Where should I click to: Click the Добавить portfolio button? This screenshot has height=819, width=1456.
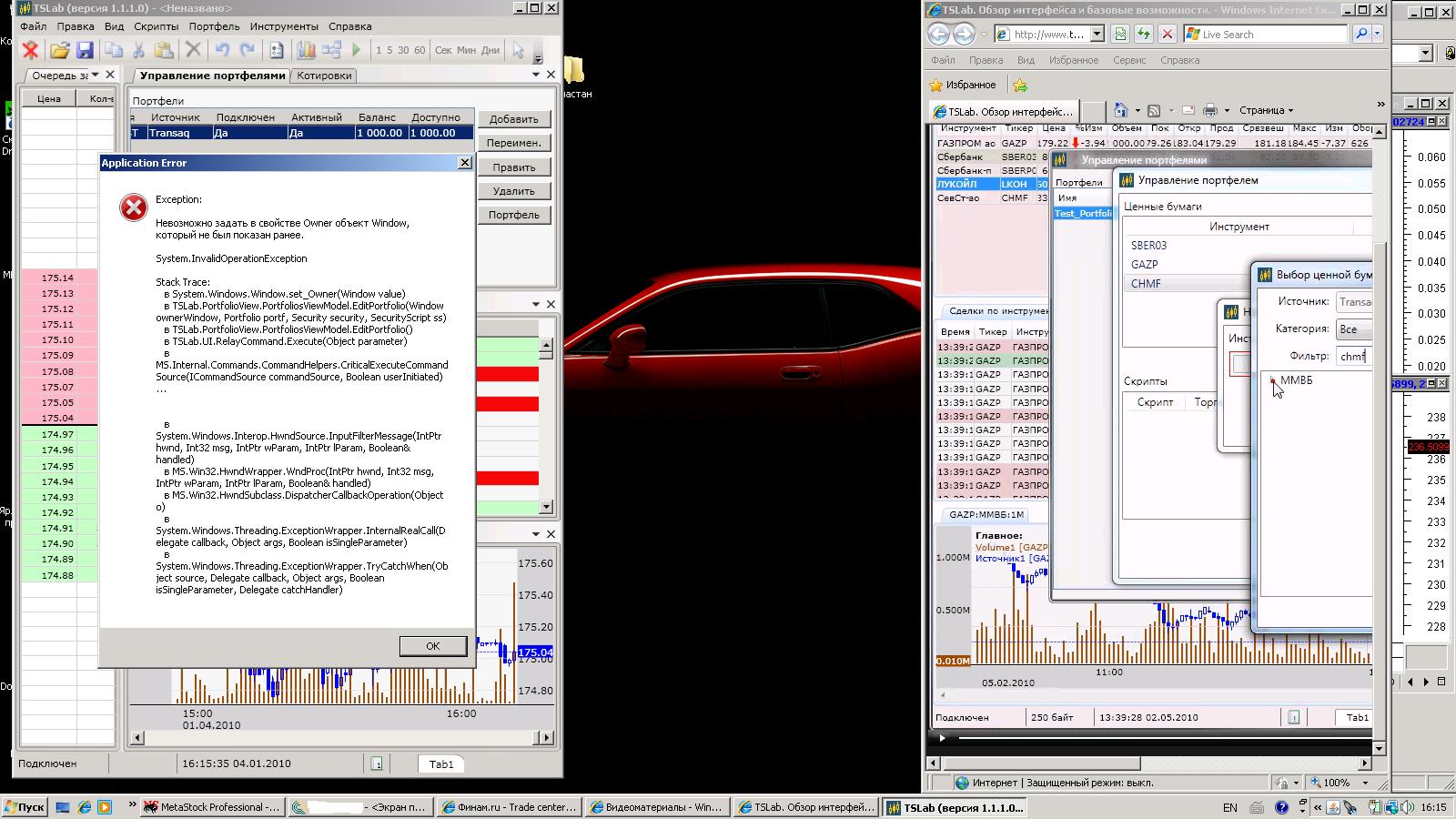pyautogui.click(x=513, y=119)
